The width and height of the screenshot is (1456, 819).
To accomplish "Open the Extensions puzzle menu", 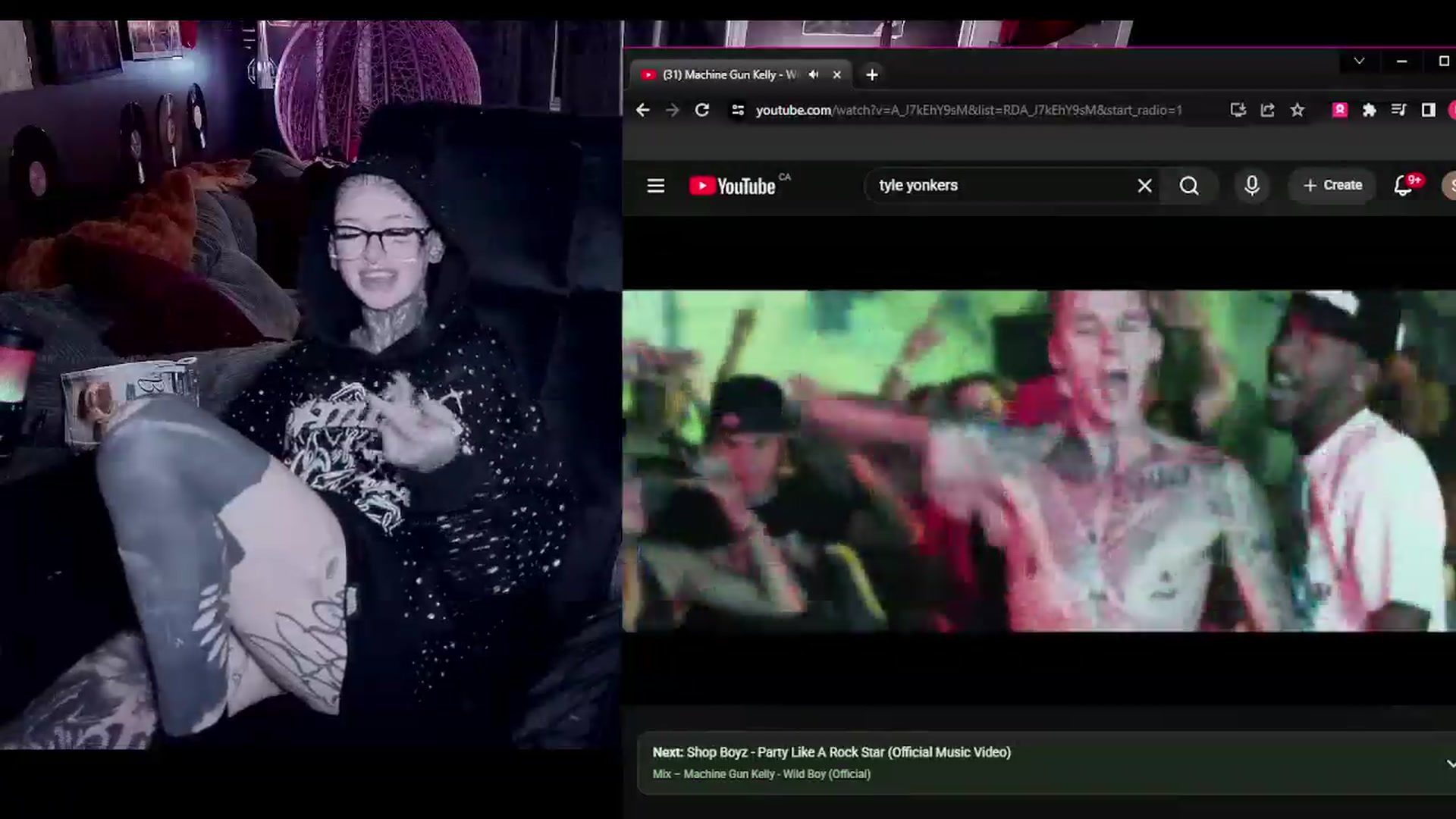I will coord(1369,110).
